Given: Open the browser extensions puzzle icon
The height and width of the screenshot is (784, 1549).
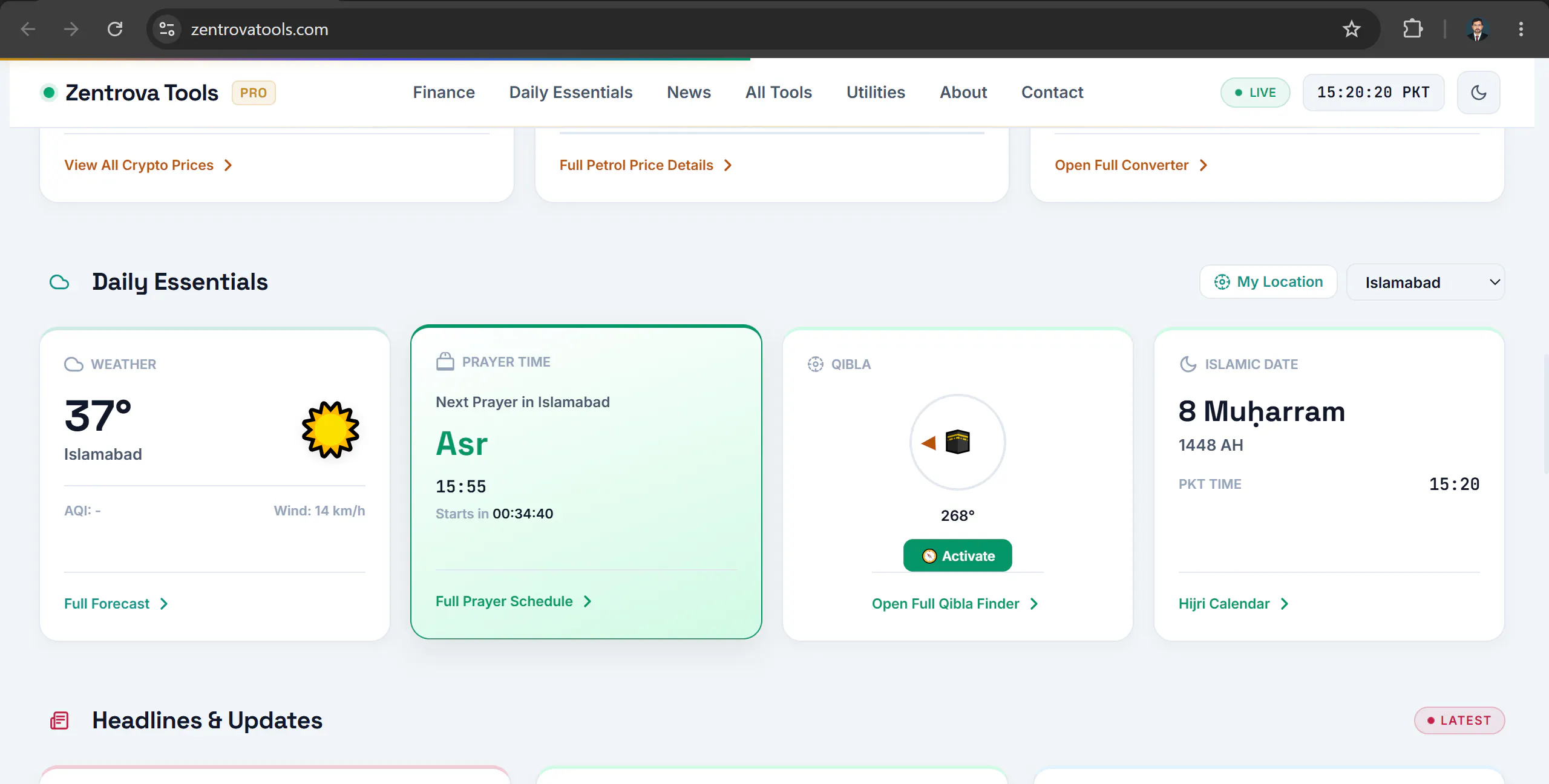Looking at the screenshot, I should (1413, 29).
